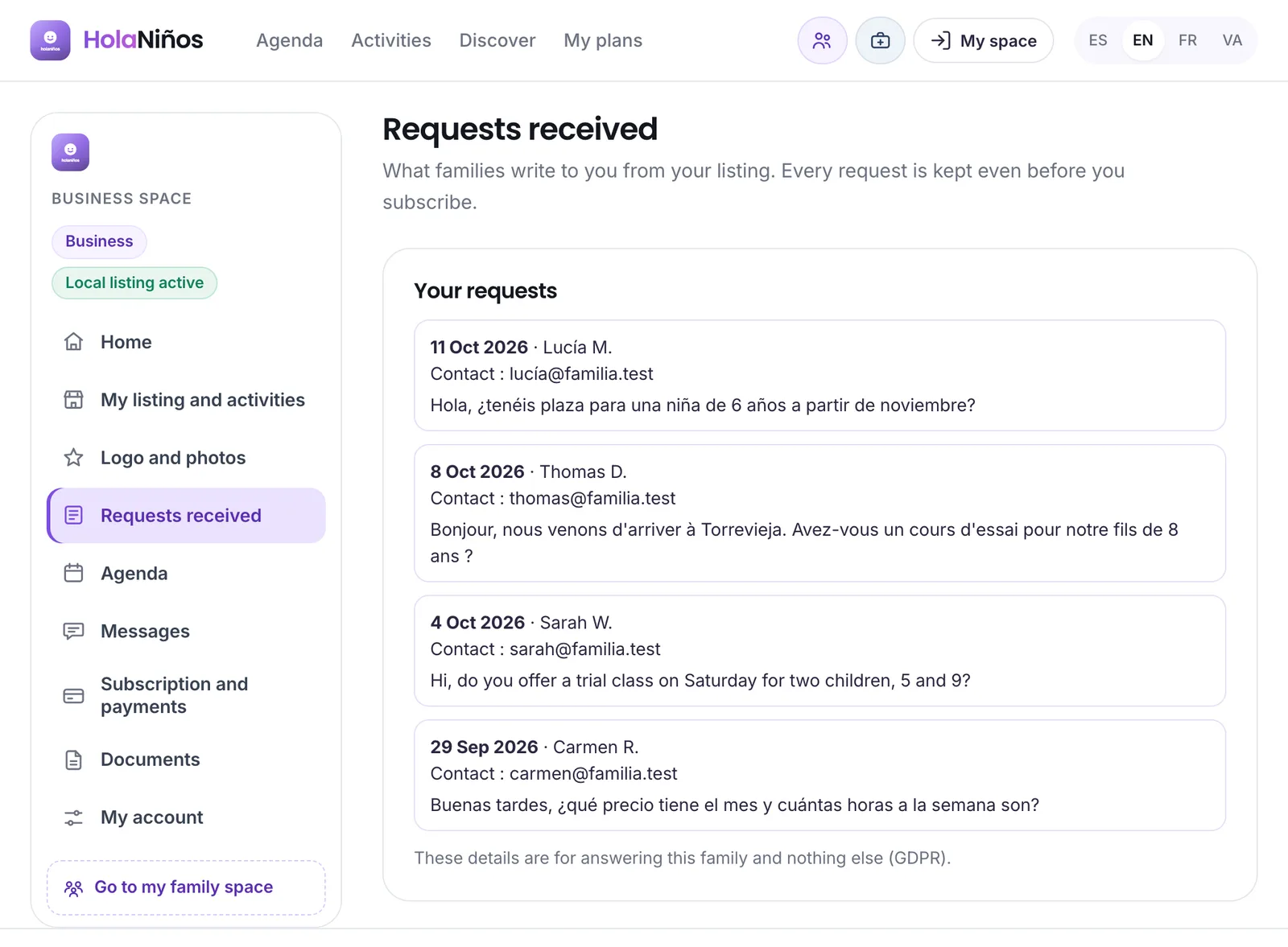The height and width of the screenshot is (947, 1288).
Task: Open My plans in top navigation
Action: (x=603, y=40)
